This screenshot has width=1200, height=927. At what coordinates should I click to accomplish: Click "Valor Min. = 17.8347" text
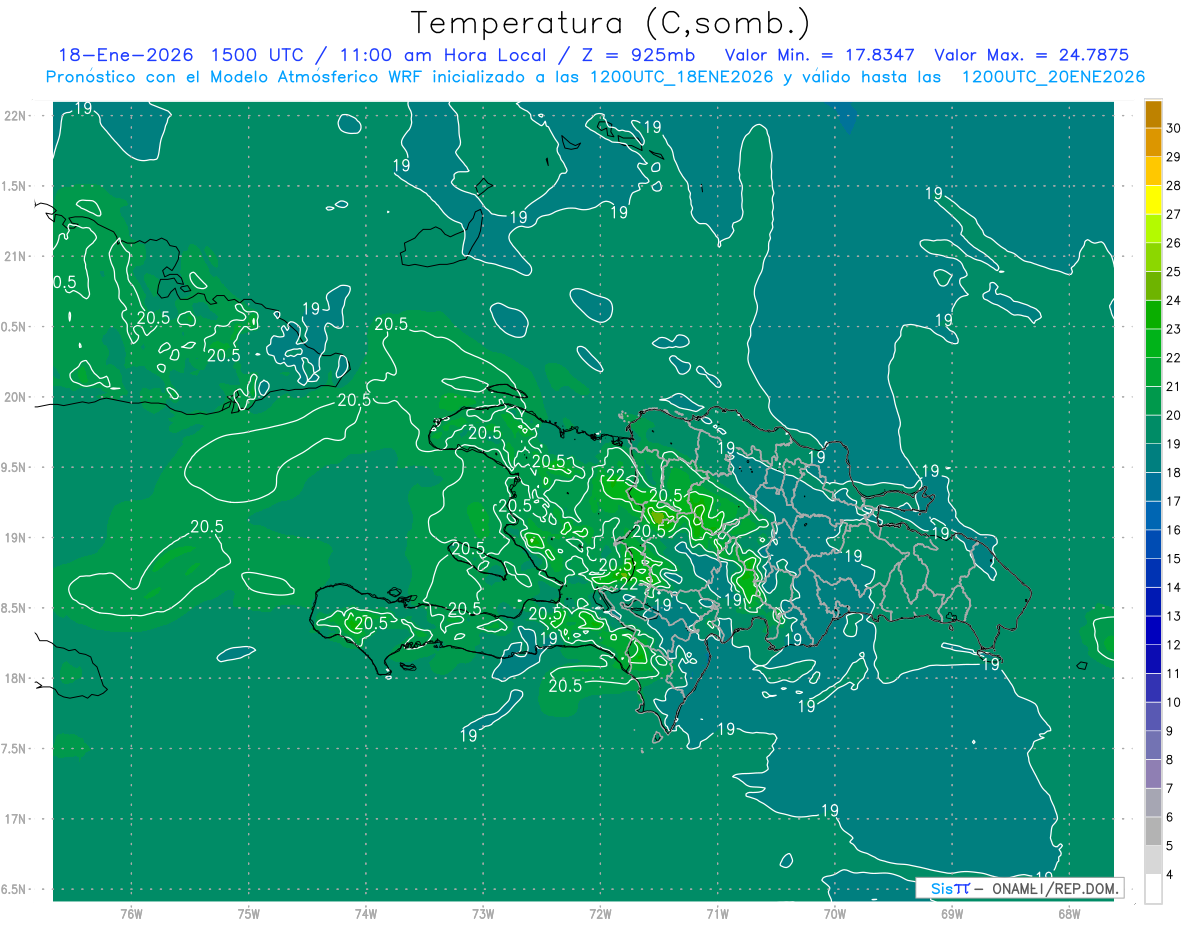click(x=819, y=55)
